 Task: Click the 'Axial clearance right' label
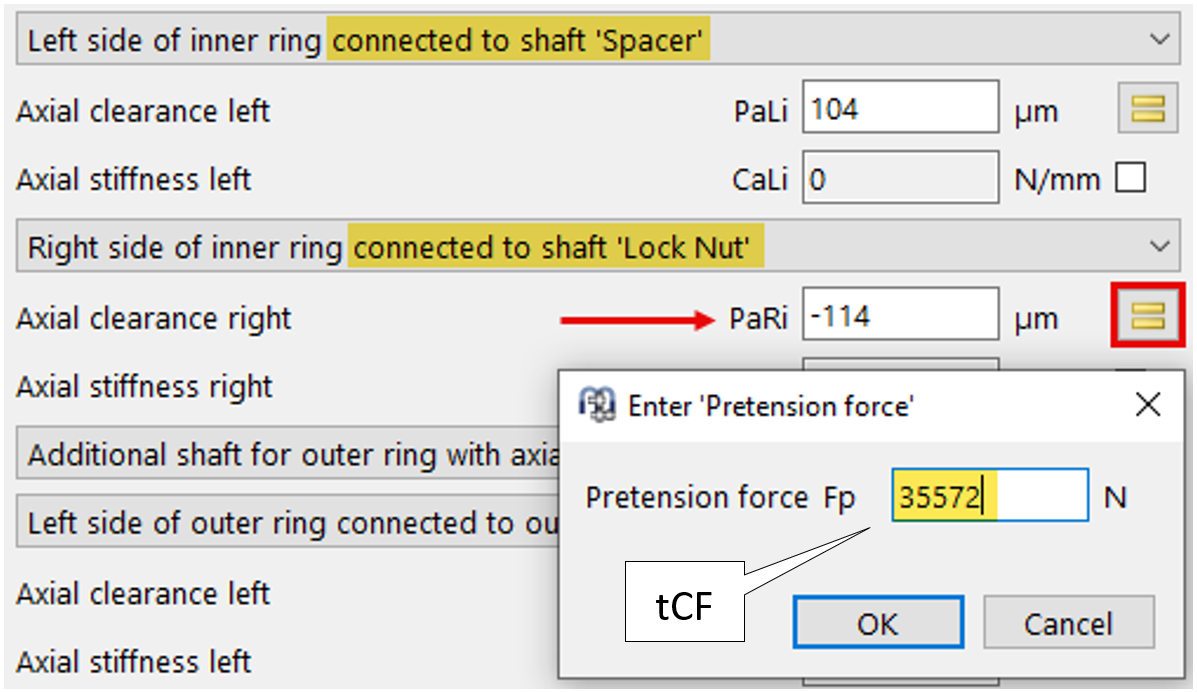154,319
